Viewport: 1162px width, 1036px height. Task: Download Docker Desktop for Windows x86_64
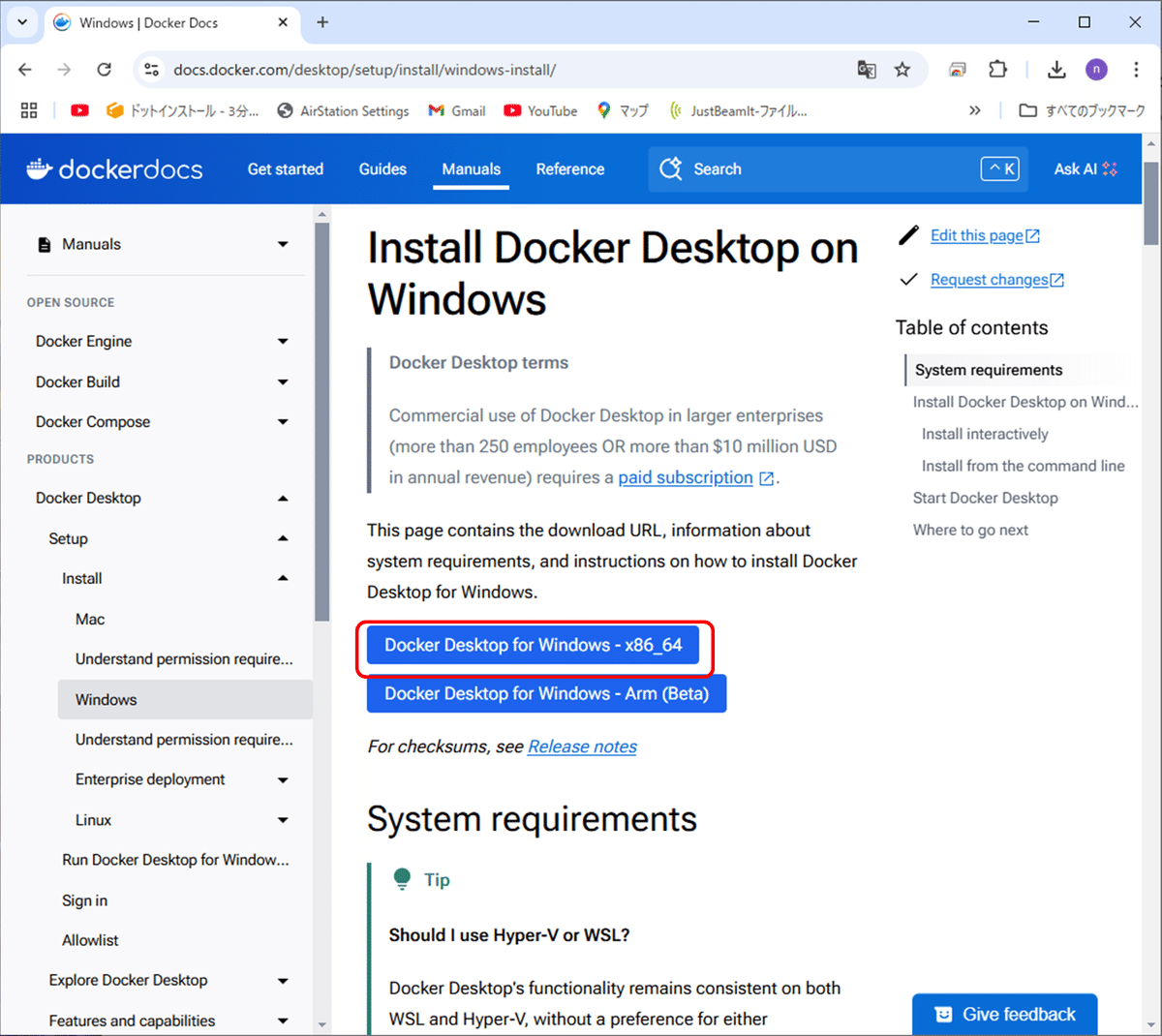pyautogui.click(x=535, y=645)
